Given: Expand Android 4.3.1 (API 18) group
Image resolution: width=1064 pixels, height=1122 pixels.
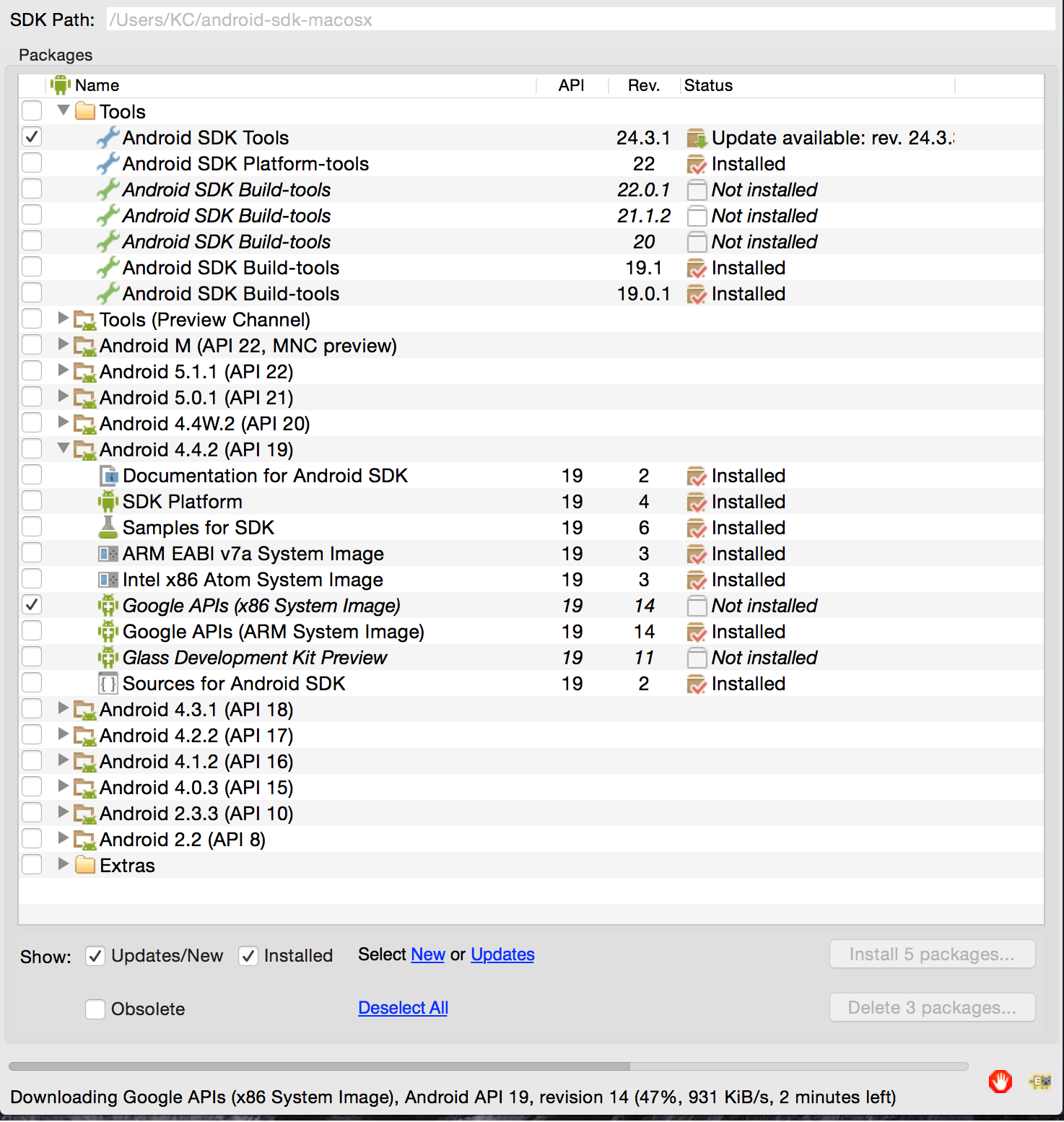Looking at the screenshot, I should pos(64,708).
